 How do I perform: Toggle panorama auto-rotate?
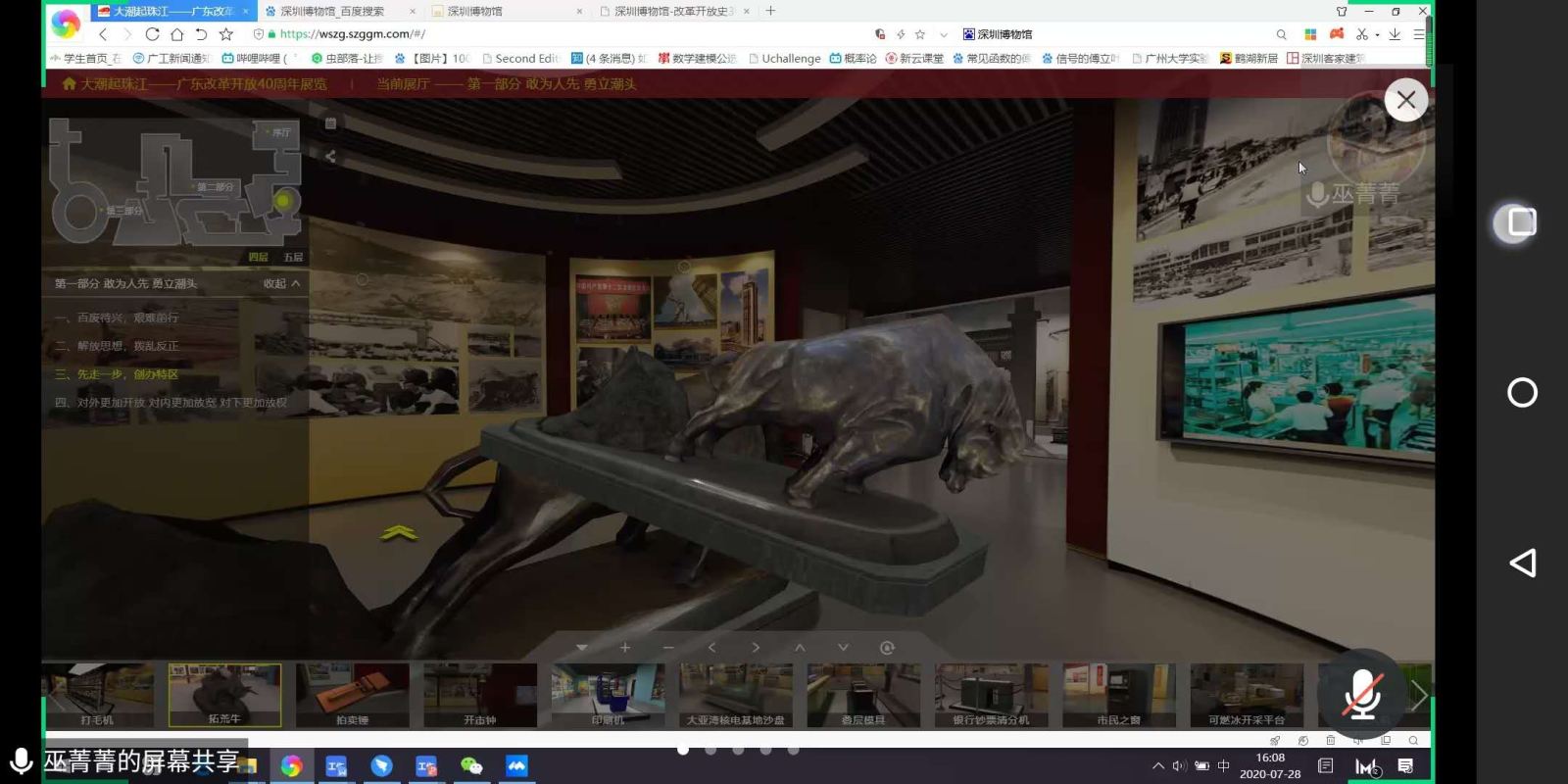(887, 648)
